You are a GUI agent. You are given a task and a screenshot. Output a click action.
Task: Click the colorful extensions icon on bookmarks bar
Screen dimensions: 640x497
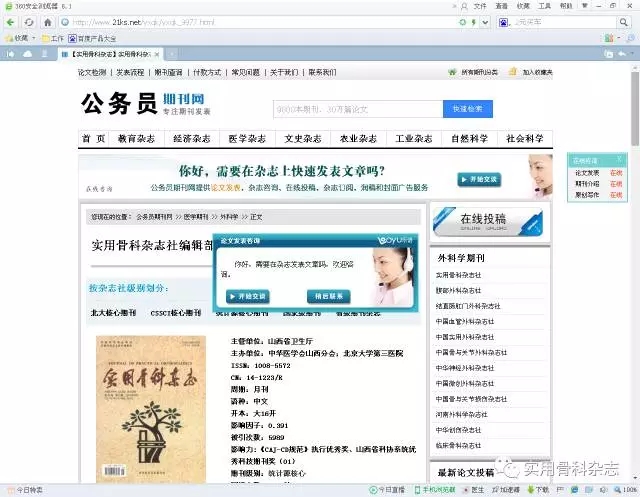[609, 38]
